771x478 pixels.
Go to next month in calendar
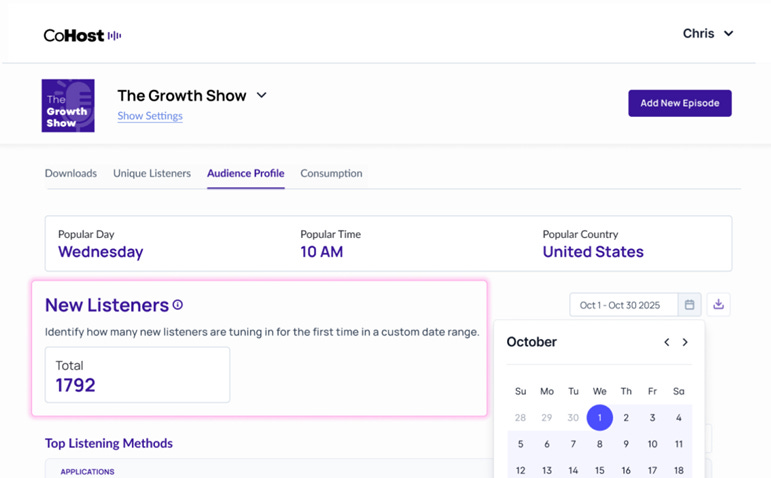685,342
